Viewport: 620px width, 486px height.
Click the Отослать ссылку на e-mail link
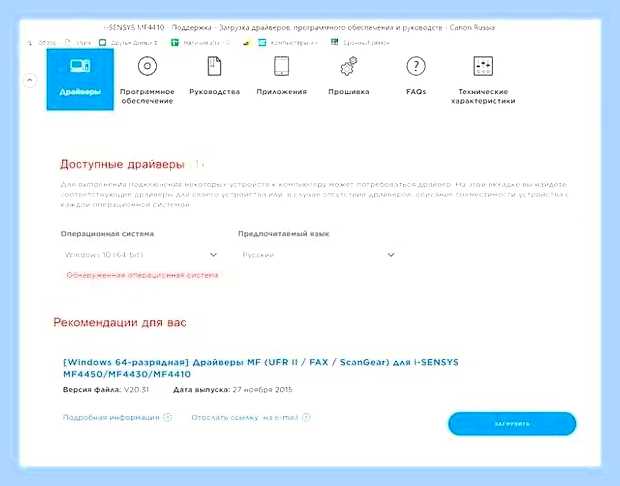251,418
